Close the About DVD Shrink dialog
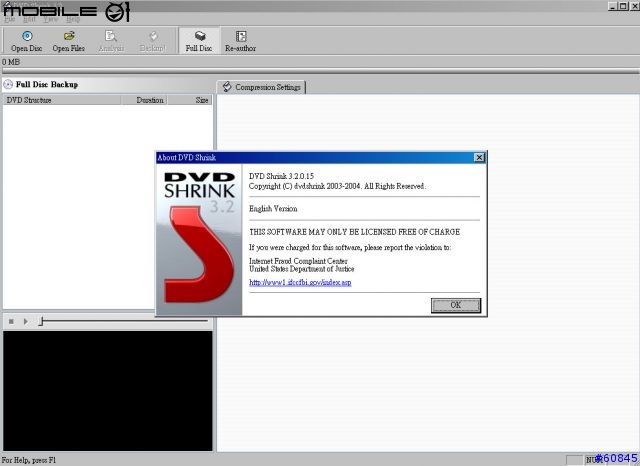 (x=479, y=158)
